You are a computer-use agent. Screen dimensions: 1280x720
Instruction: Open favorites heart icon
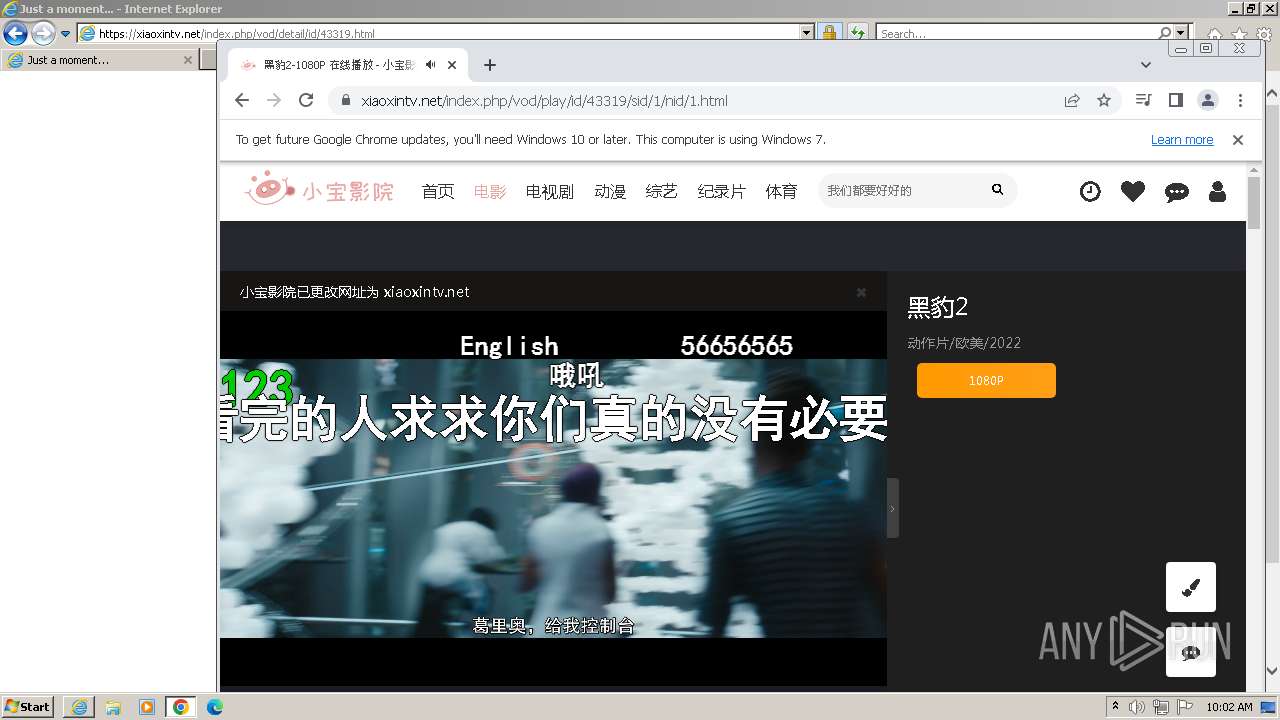[1133, 191]
